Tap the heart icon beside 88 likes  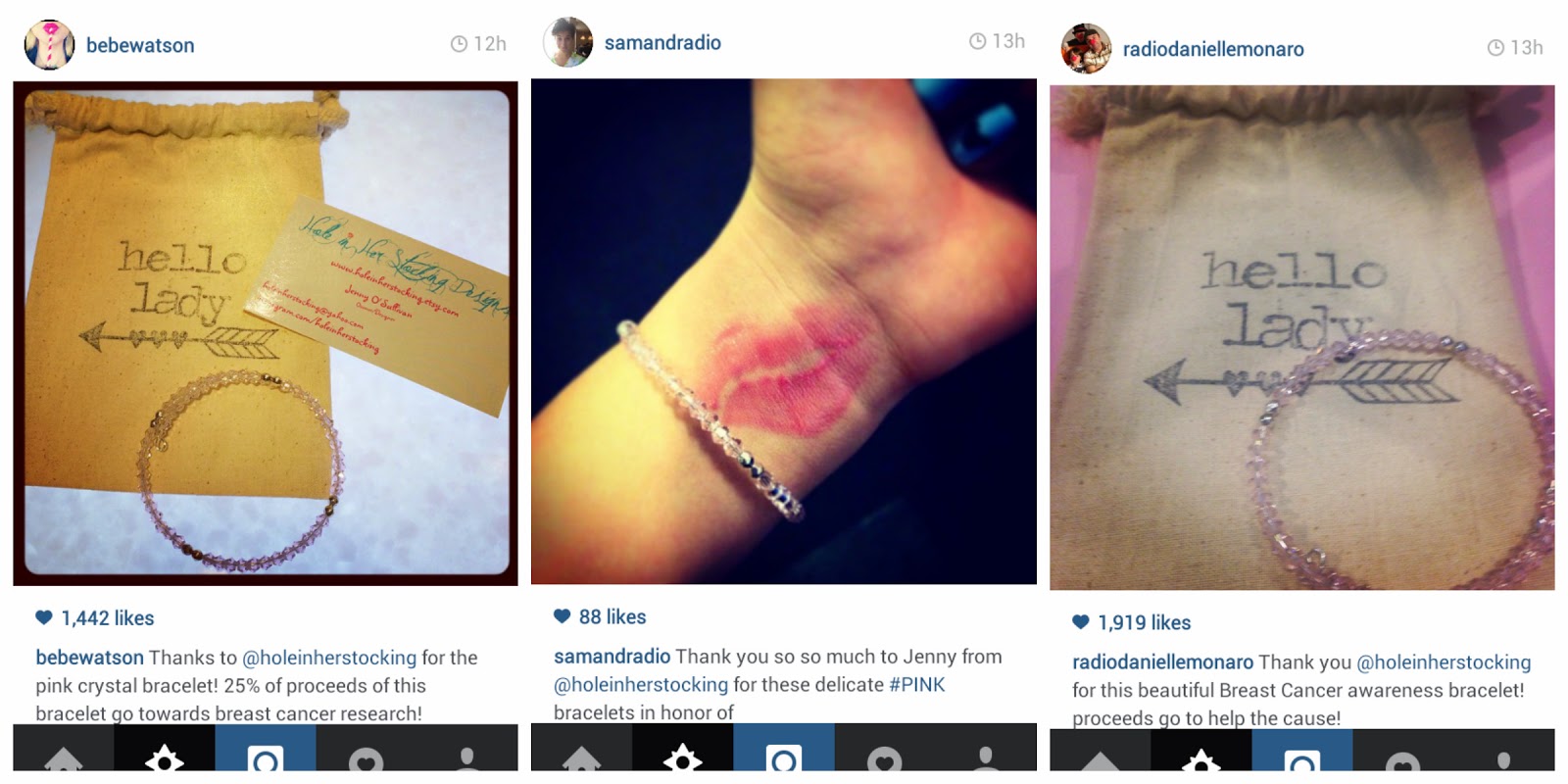pos(562,616)
